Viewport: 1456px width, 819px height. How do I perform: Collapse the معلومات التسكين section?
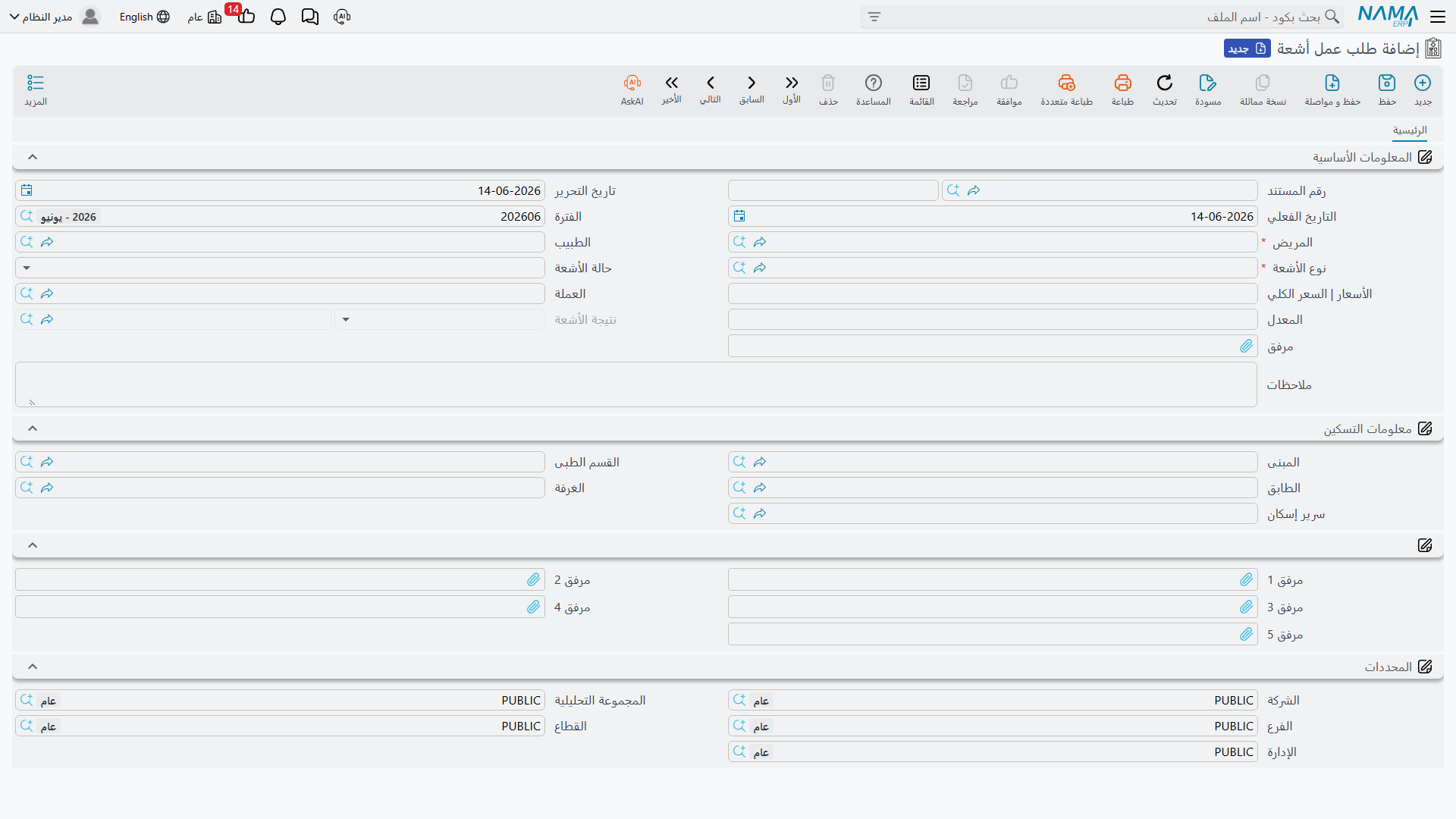pos(33,428)
